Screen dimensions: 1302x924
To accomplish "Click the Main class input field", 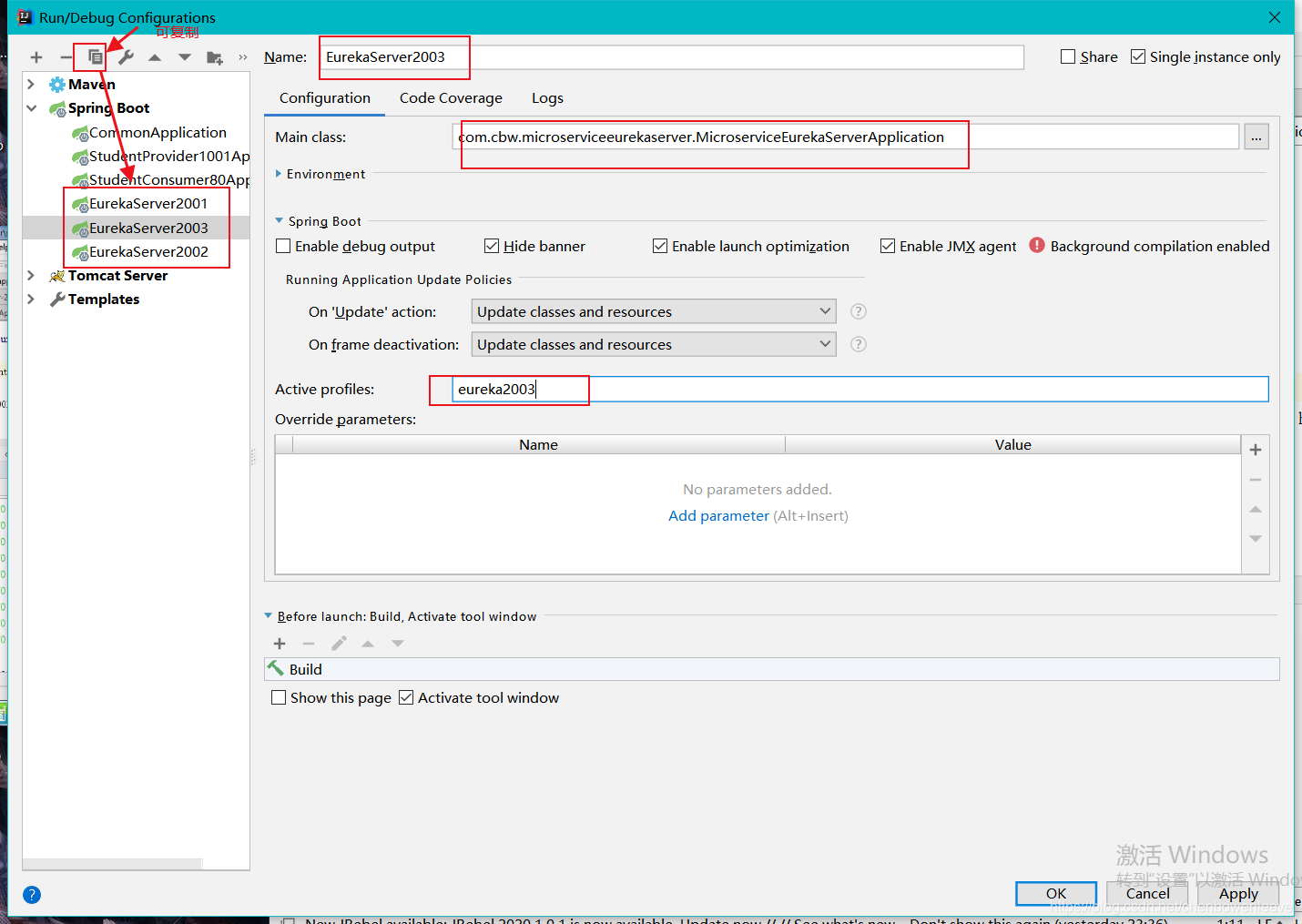I will [846, 137].
